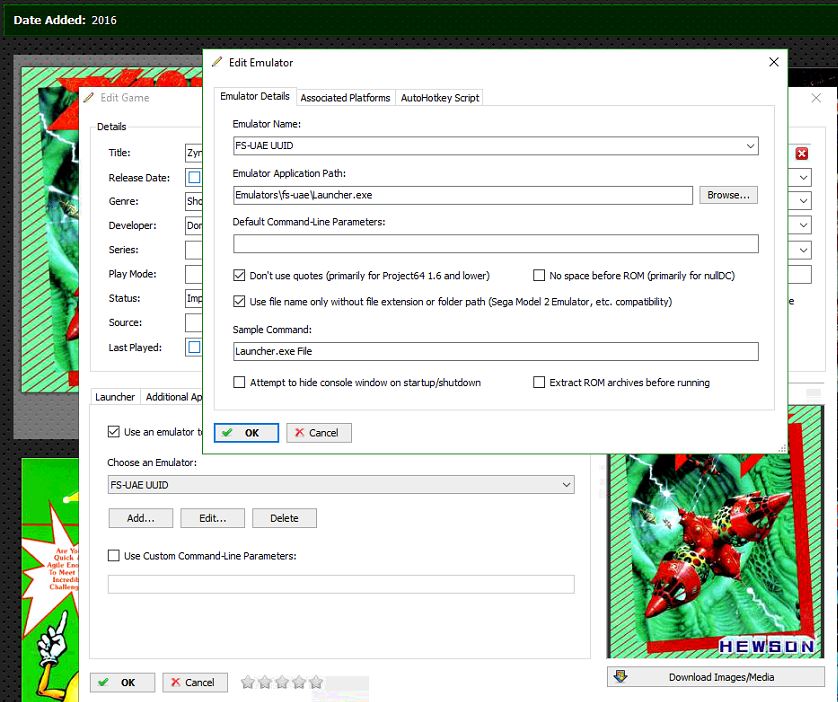Select the Launcher tab in Edit Game
The image size is (838, 702).
(x=115, y=396)
